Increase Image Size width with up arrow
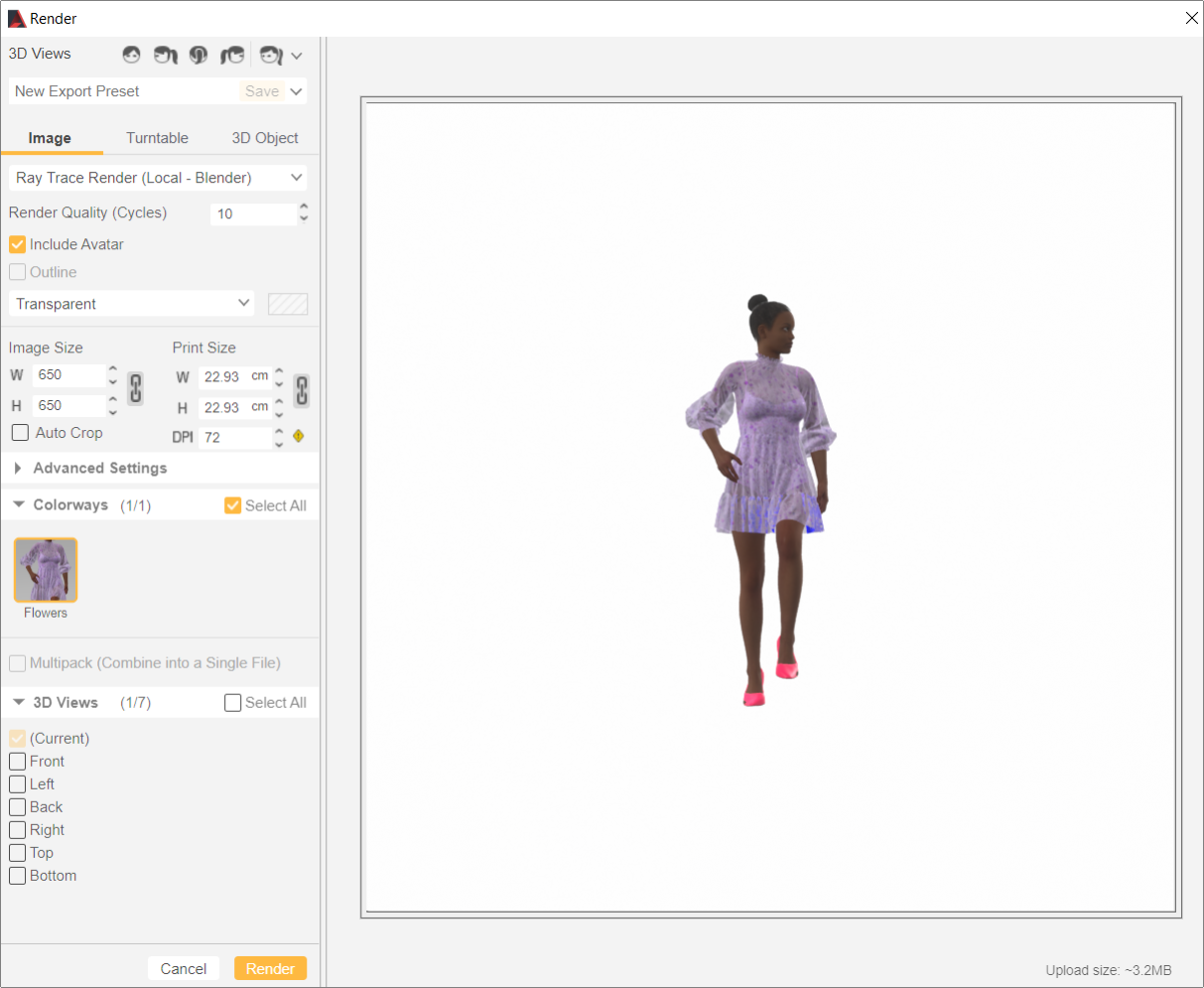 pyautogui.click(x=113, y=369)
